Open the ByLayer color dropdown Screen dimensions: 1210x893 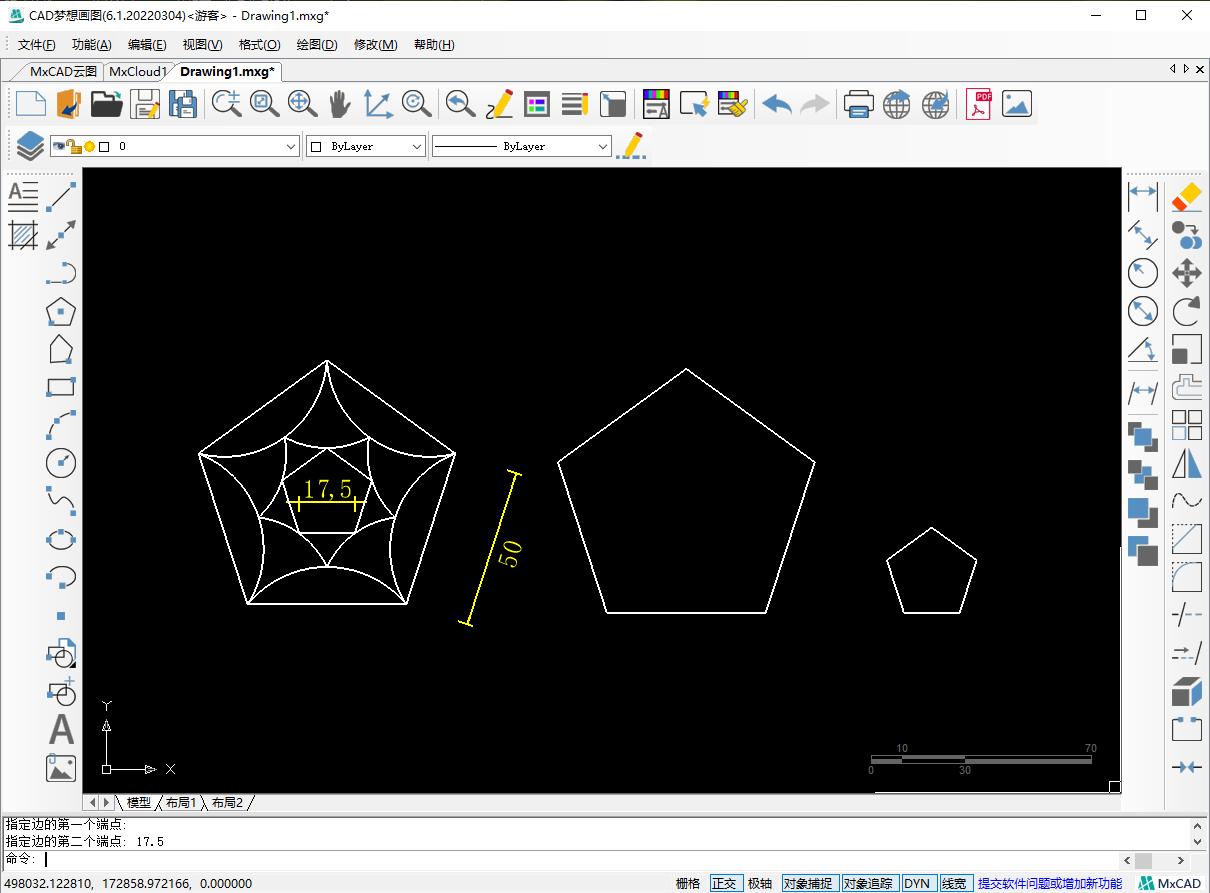tap(417, 146)
